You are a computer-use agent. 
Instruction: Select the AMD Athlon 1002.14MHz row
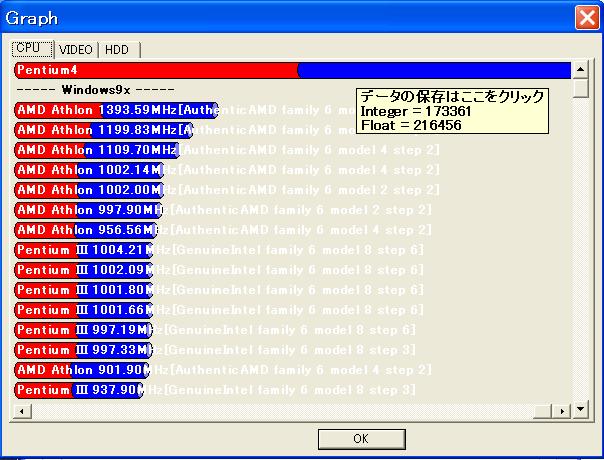click(x=227, y=170)
